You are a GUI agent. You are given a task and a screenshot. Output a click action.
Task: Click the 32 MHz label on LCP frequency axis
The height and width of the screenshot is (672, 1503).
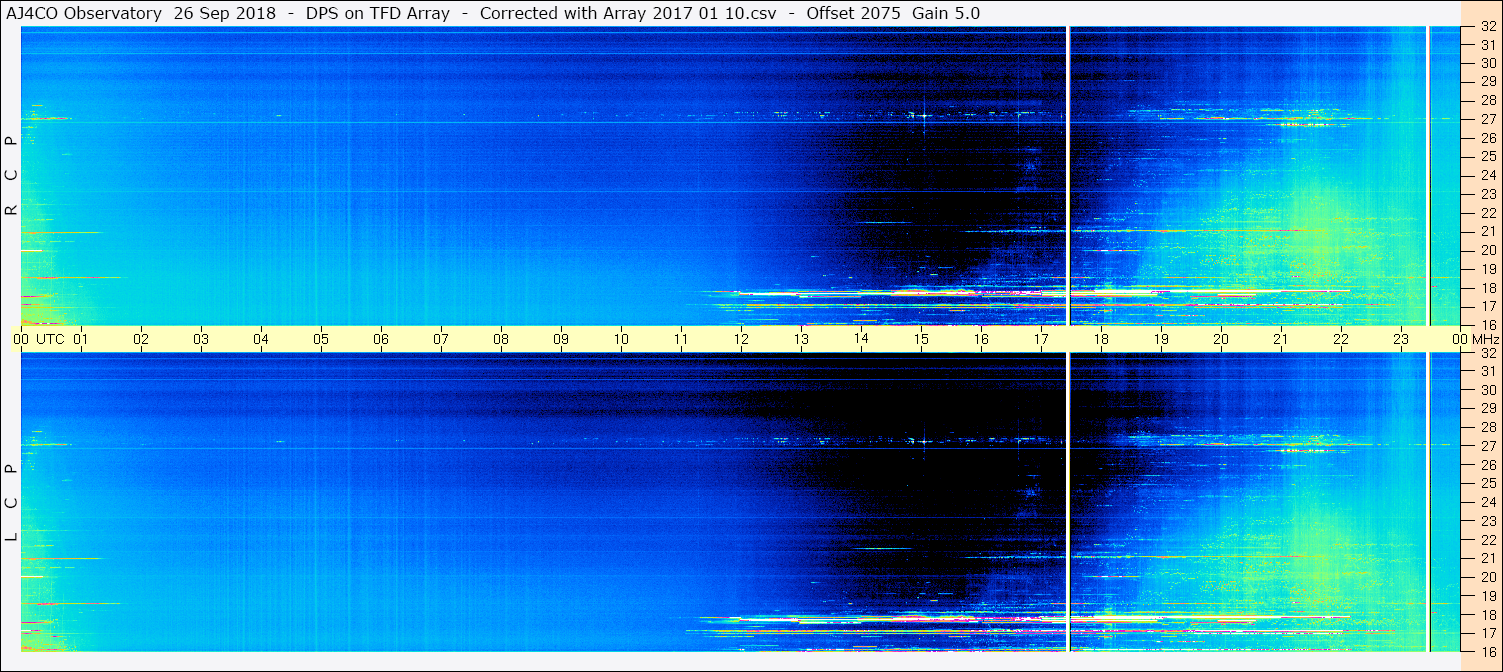[x=1488, y=353]
